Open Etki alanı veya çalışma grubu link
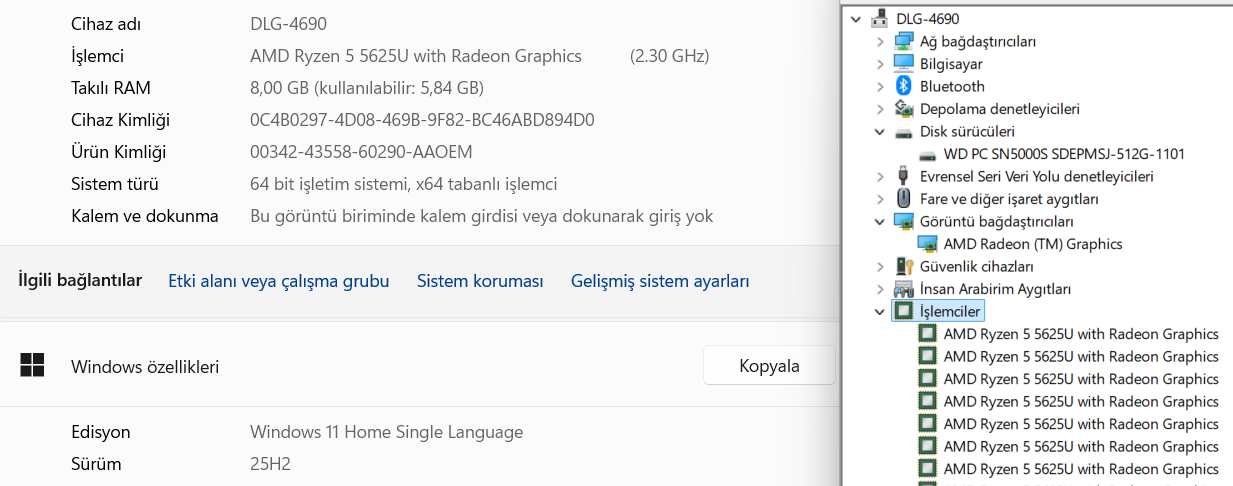The width and height of the screenshot is (1233, 486). pyautogui.click(x=278, y=281)
